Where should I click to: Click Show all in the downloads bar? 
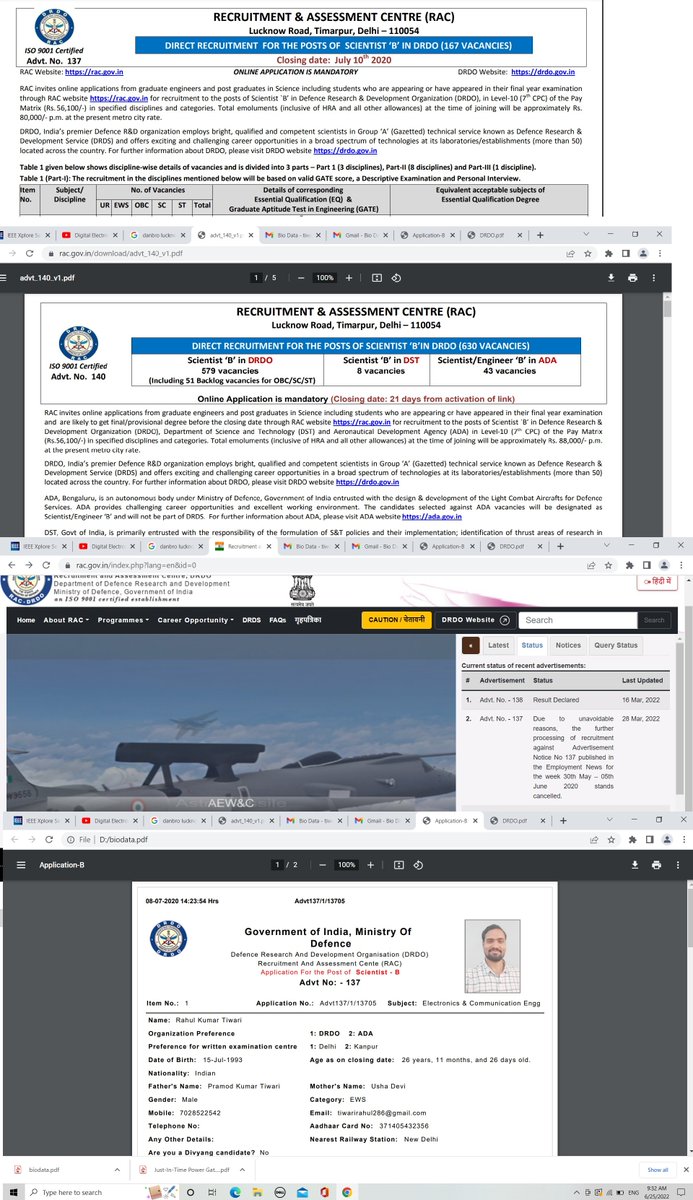coord(657,1169)
